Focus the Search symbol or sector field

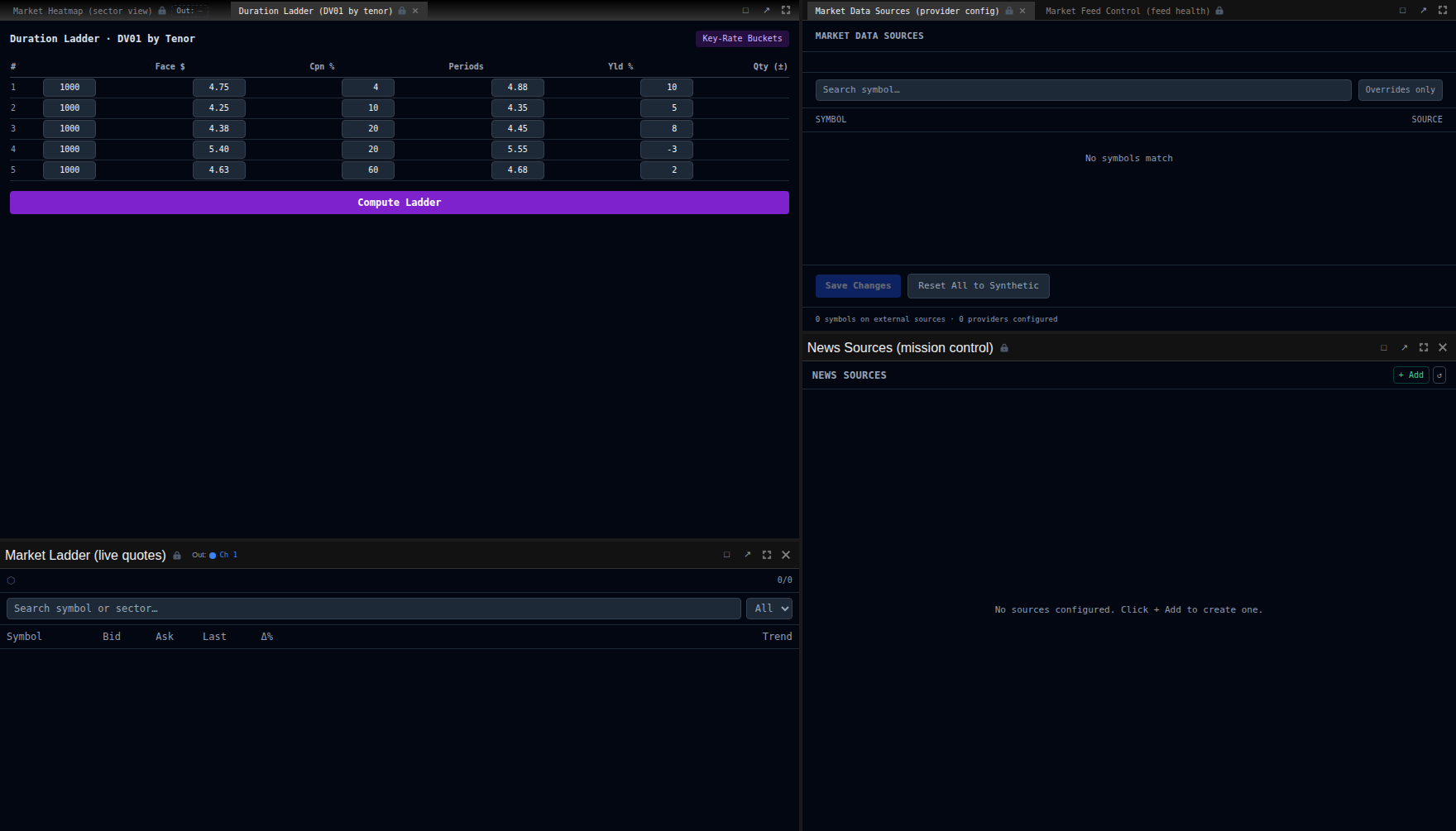pos(374,609)
